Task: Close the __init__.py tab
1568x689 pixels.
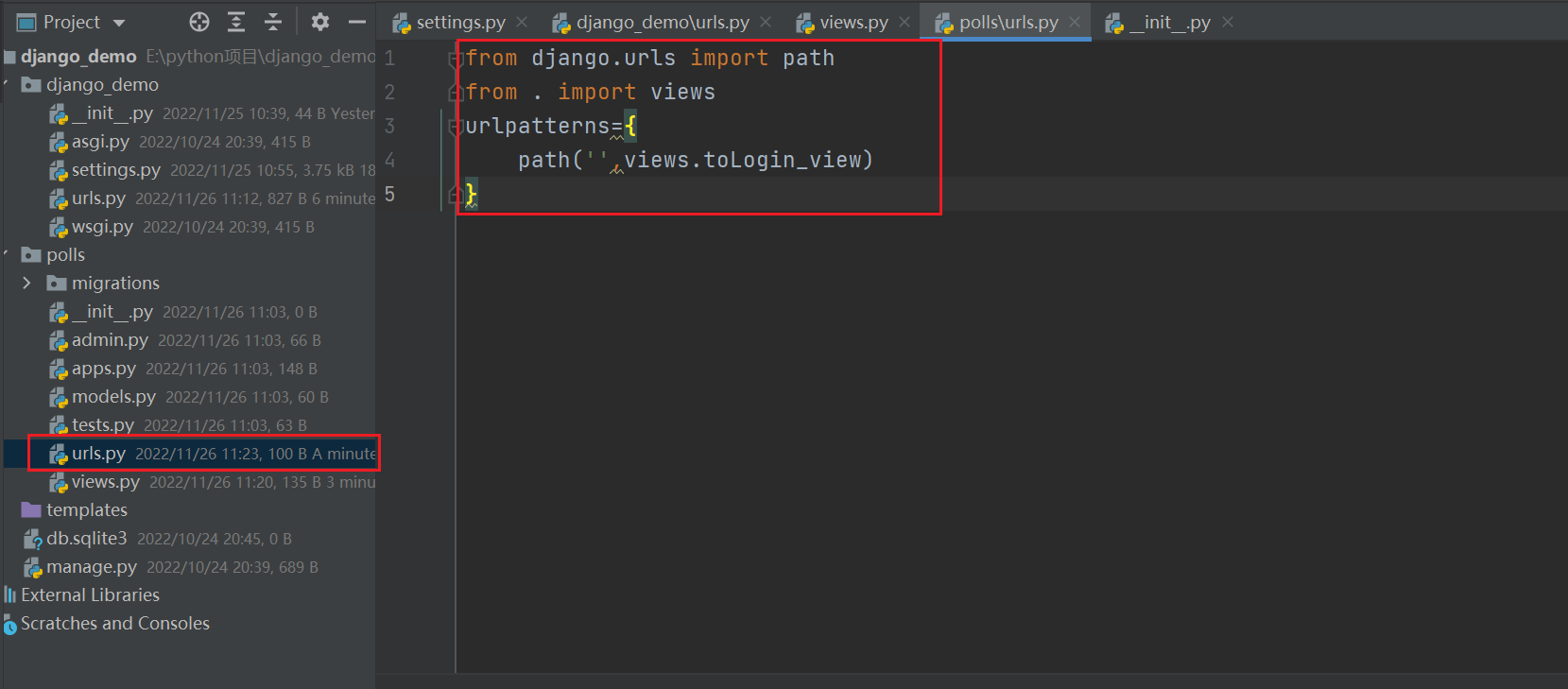Action: tap(1228, 22)
